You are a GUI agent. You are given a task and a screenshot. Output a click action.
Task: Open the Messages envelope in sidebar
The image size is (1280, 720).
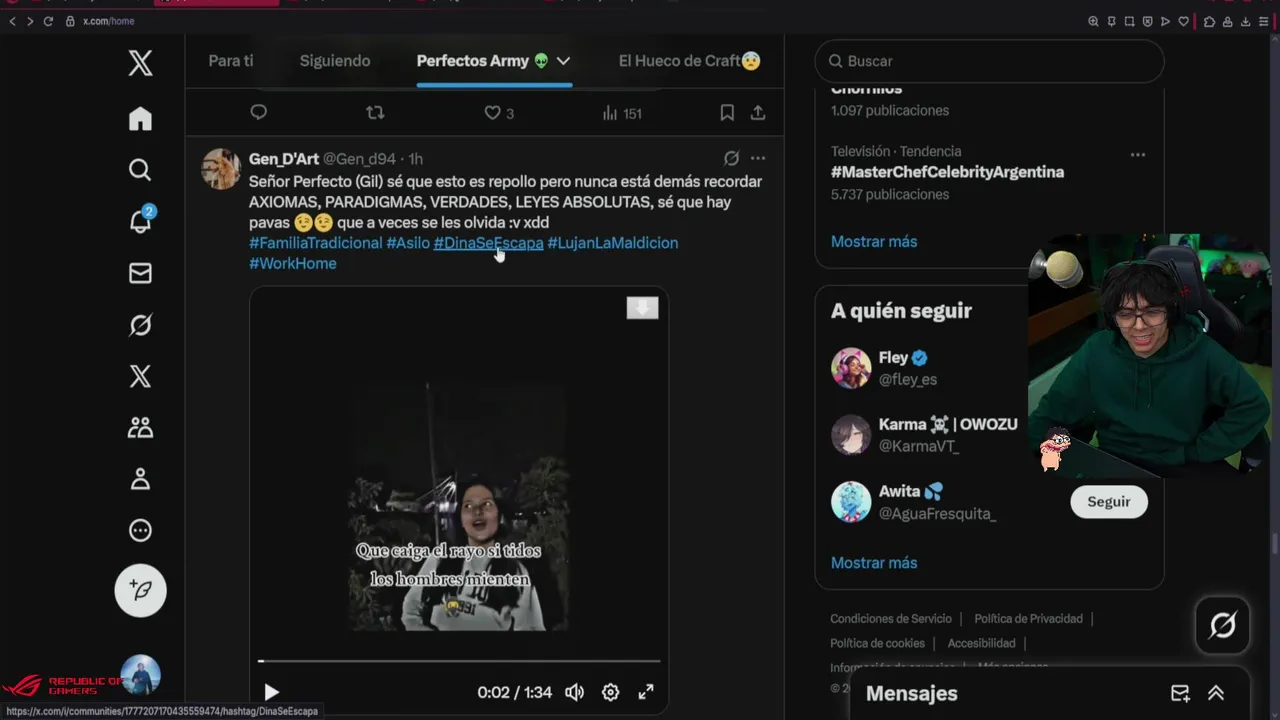[x=140, y=273]
